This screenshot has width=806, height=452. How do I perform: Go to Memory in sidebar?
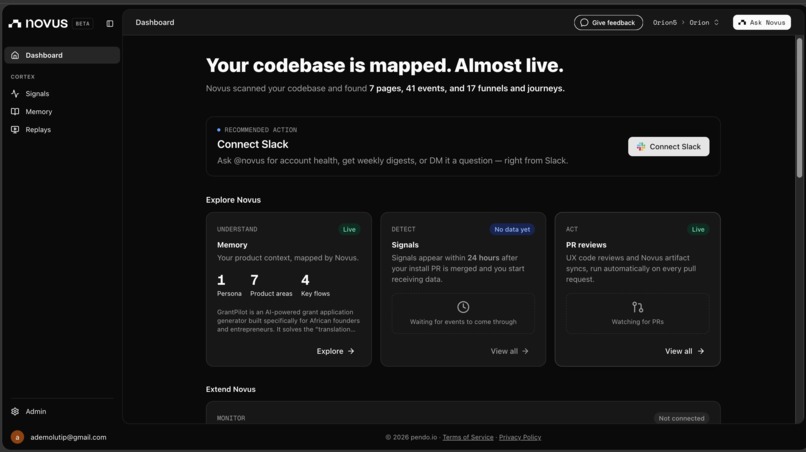tap(62, 112)
